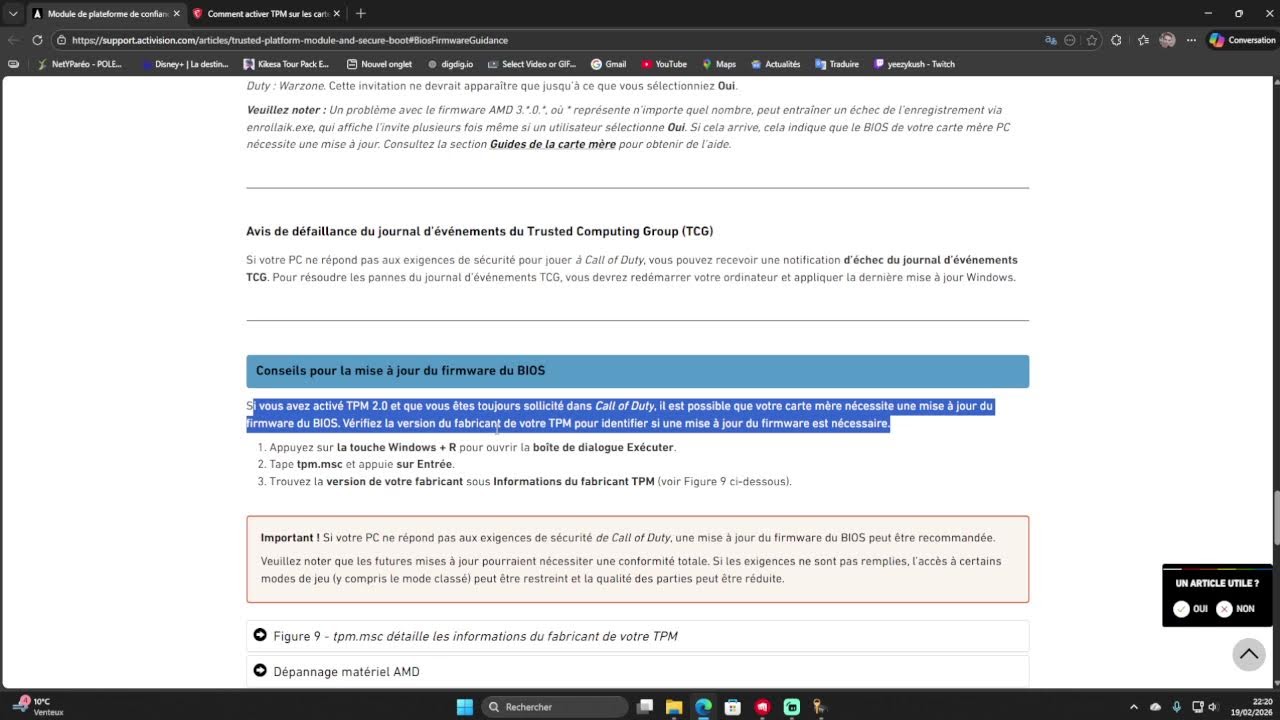This screenshot has width=1280, height=720.
Task: Open File Explorer from the taskbar
Action: [x=674, y=707]
